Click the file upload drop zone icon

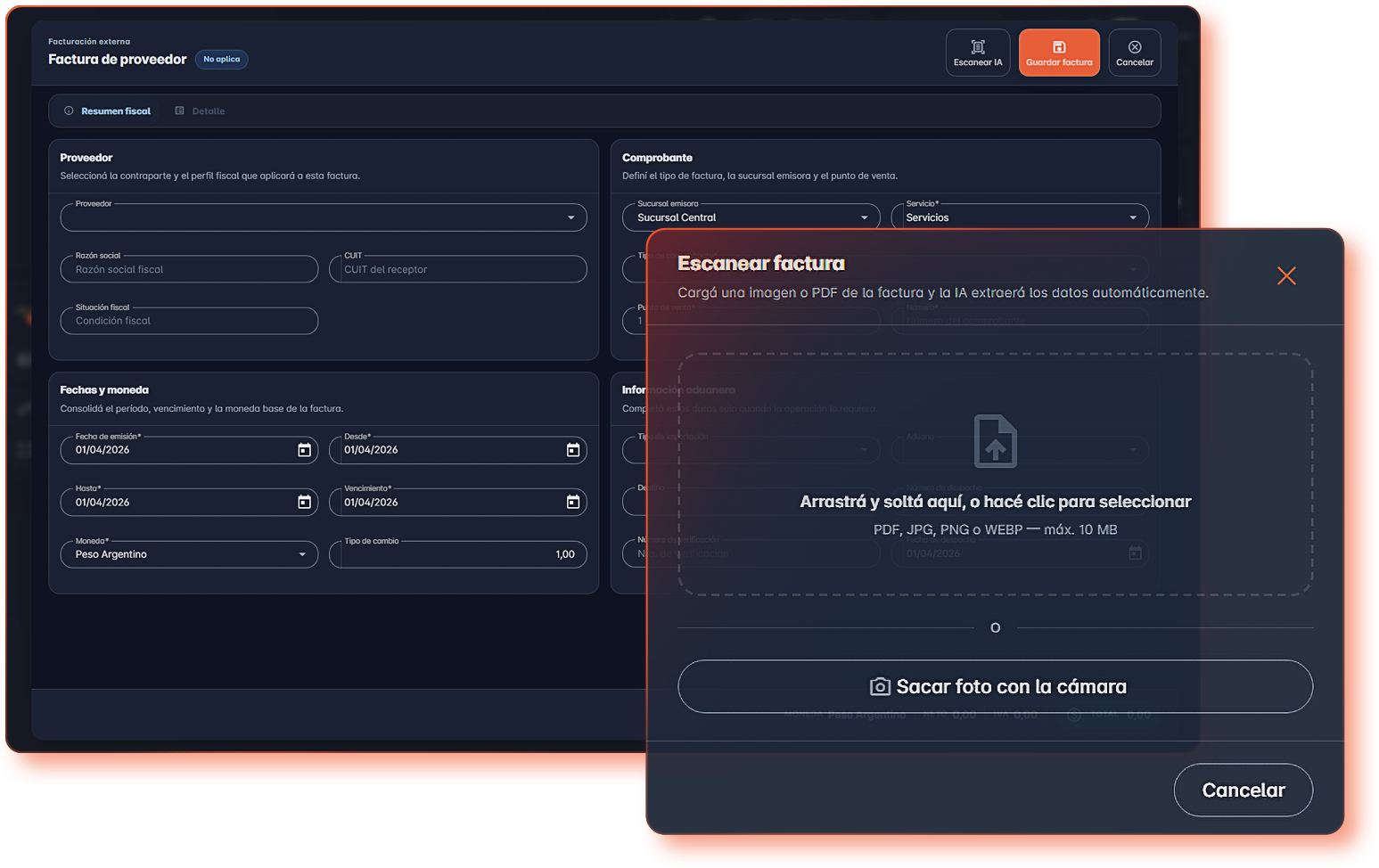point(996,441)
